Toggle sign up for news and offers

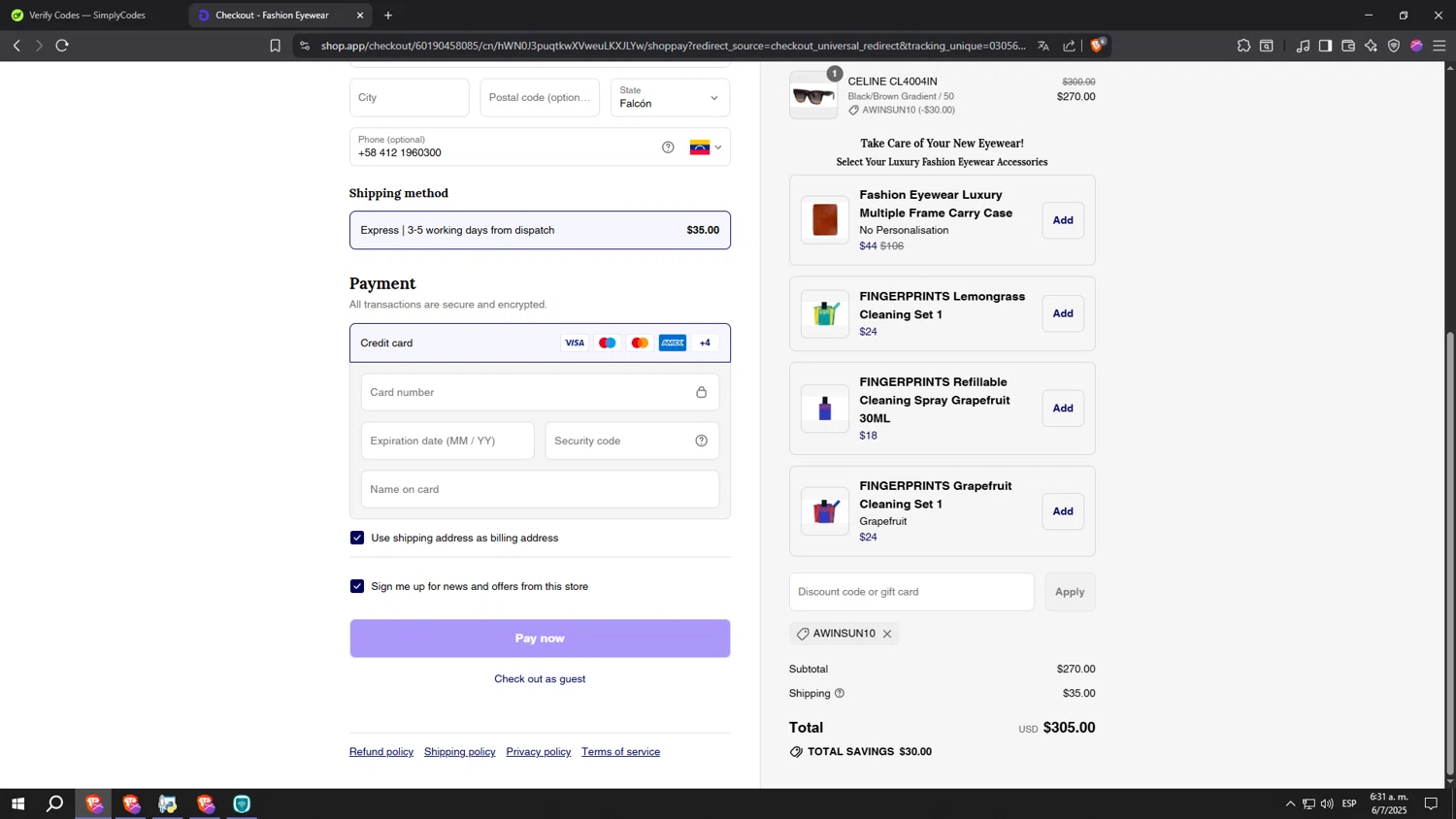click(357, 586)
